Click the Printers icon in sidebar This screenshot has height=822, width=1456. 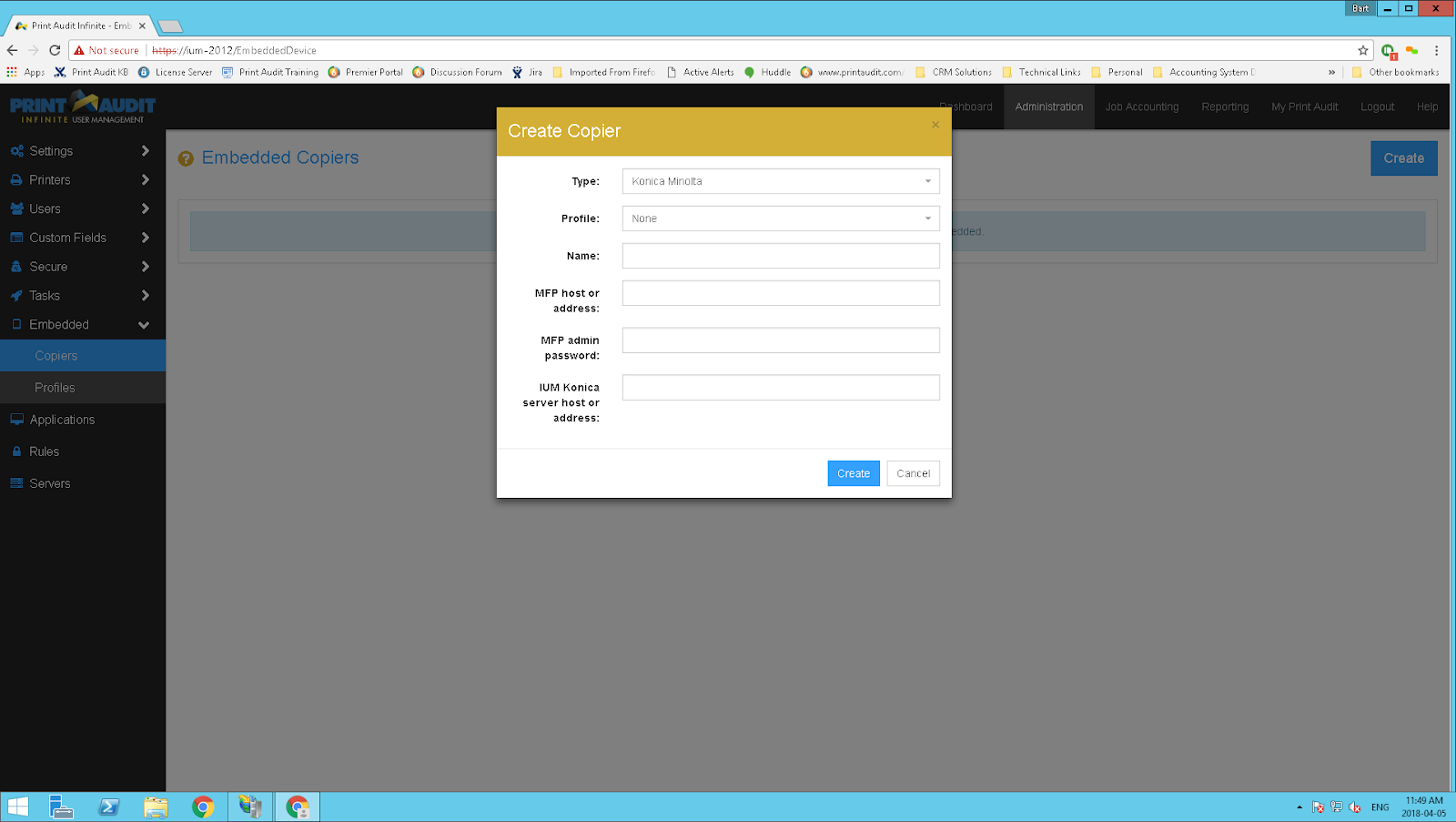point(16,180)
